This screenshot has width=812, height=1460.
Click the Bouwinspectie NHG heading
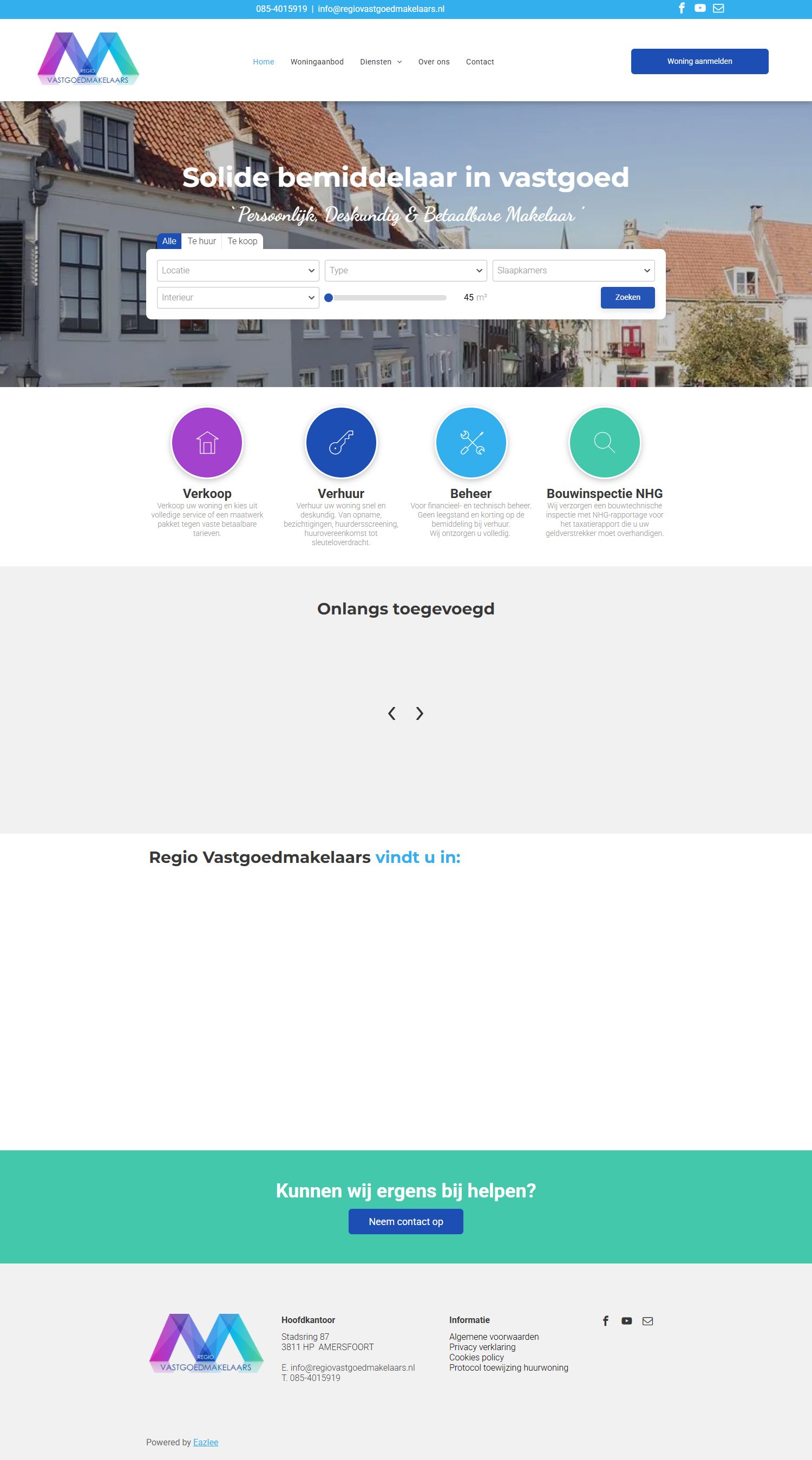coord(605,493)
